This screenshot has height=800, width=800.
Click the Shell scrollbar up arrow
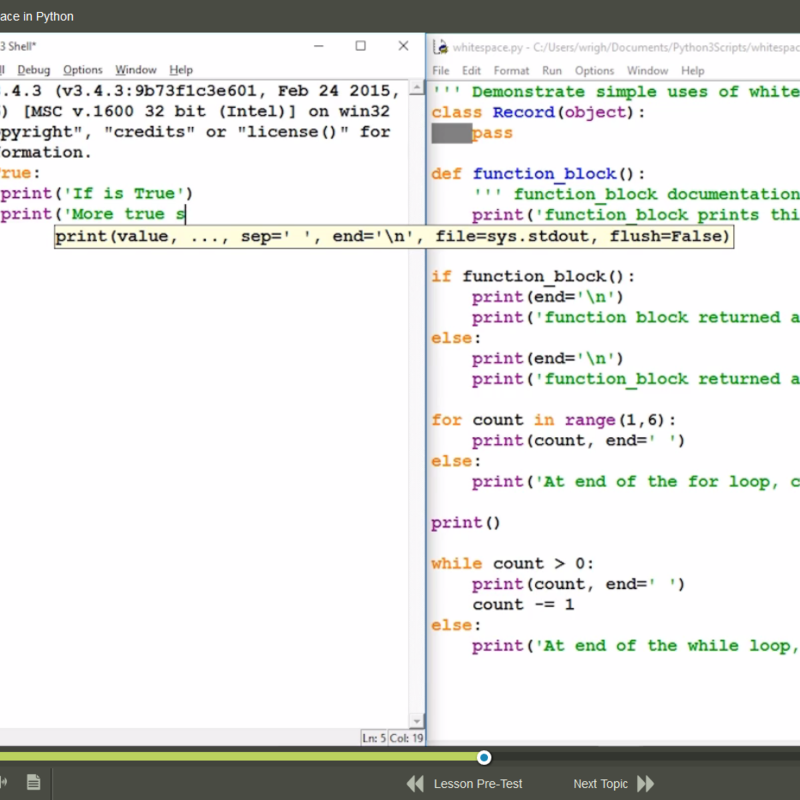point(416,88)
